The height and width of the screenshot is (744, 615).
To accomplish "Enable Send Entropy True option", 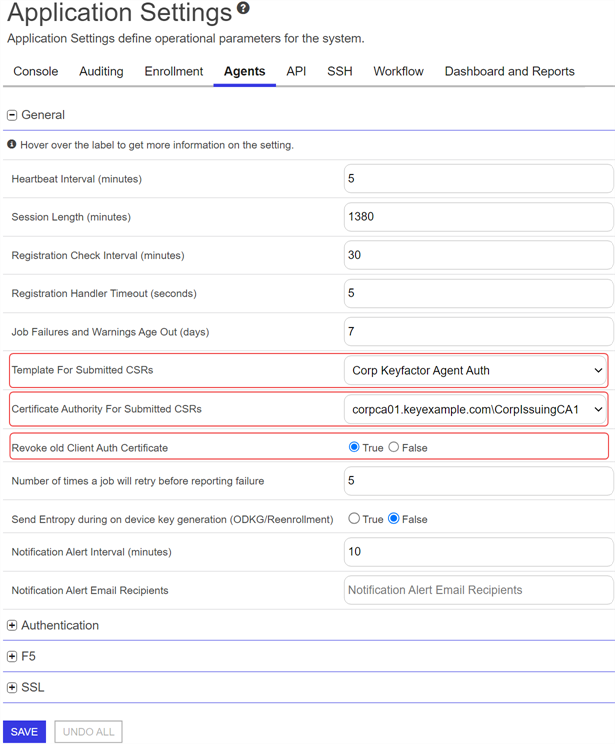I will pyautogui.click(x=354, y=519).
